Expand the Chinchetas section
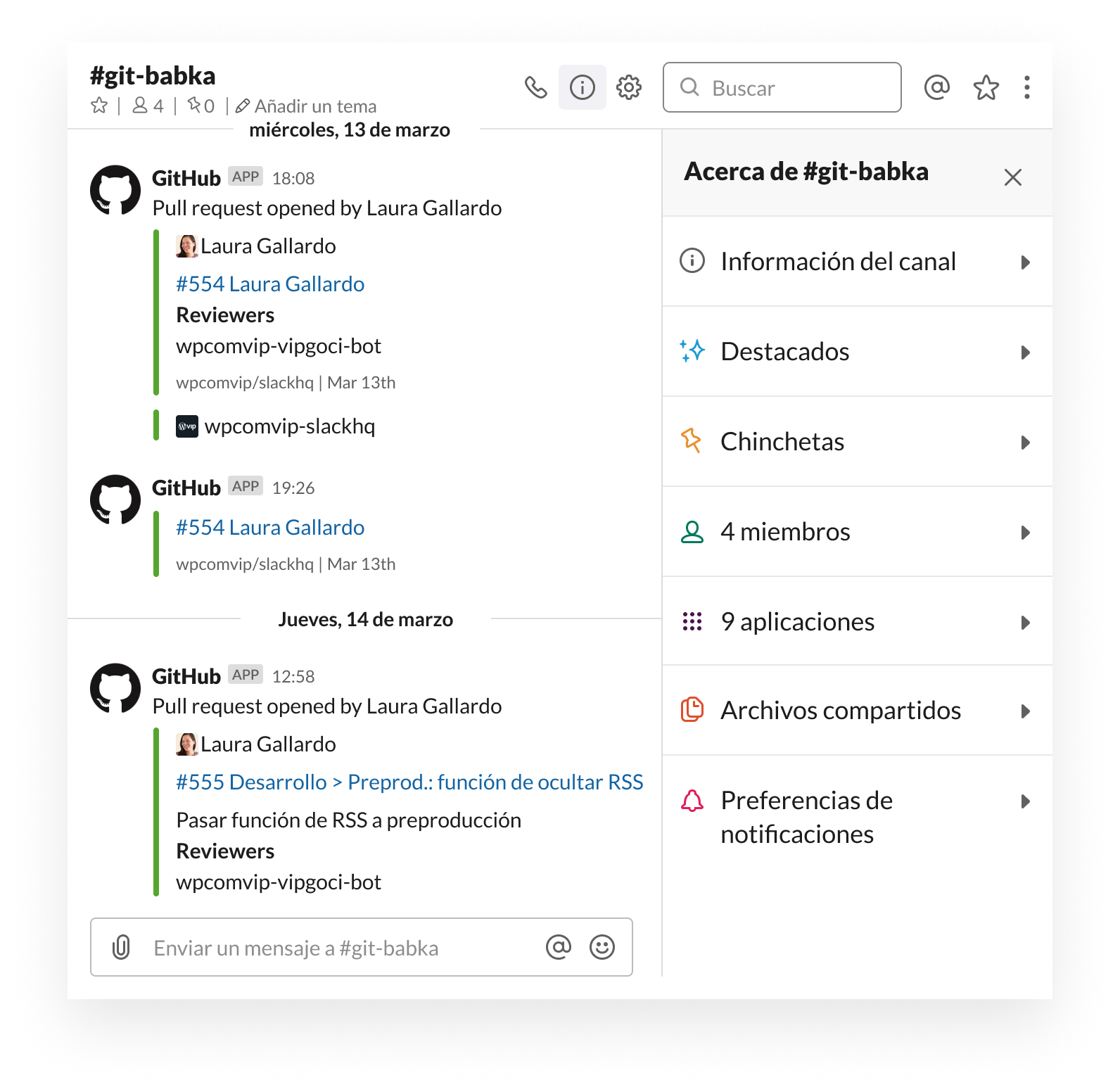1120x1092 pixels. [858, 442]
